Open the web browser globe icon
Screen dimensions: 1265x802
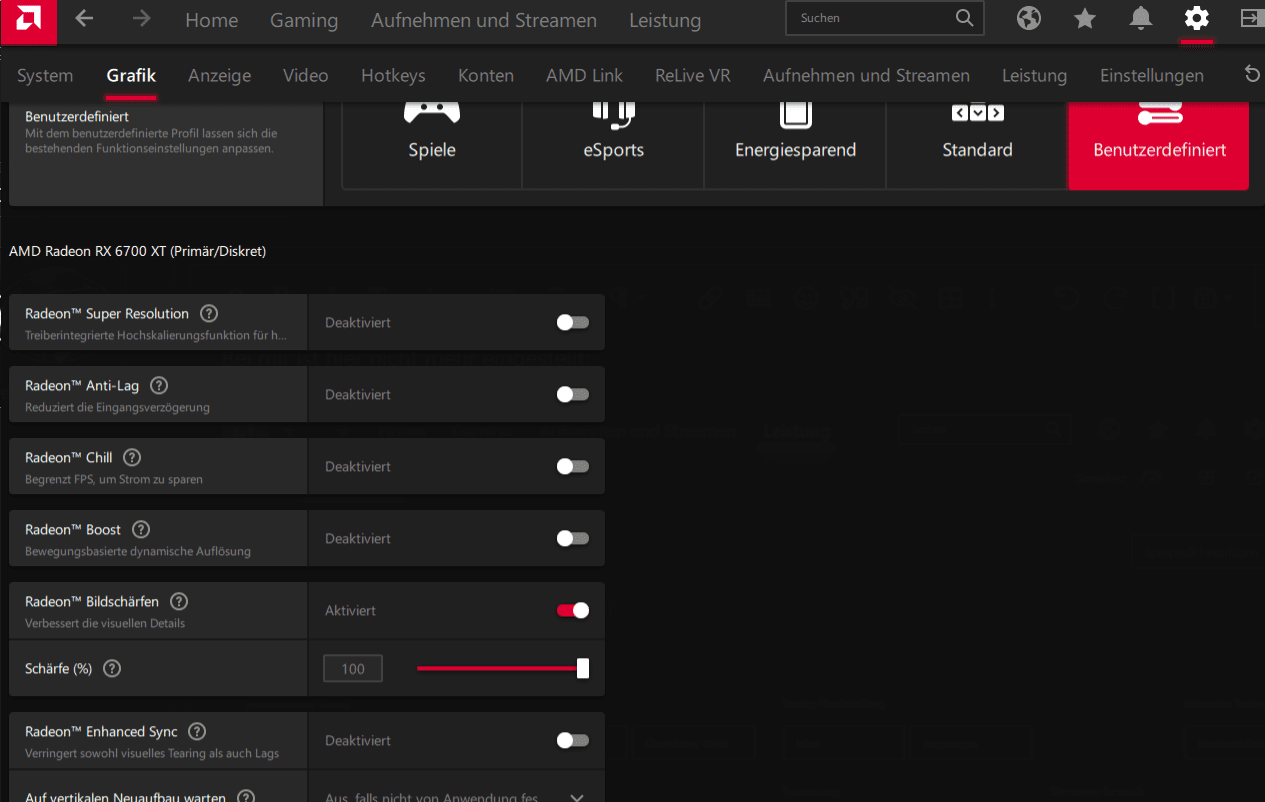[1029, 18]
